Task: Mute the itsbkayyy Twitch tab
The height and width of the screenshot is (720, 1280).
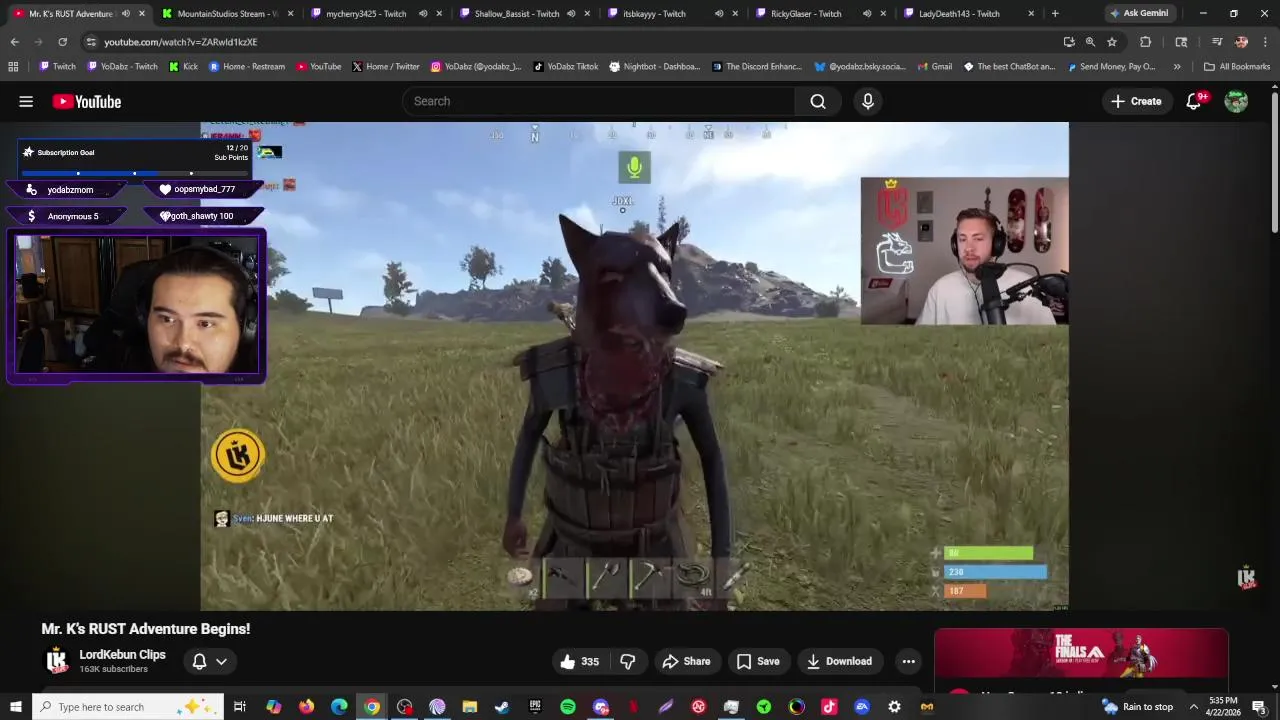Action: [x=719, y=14]
